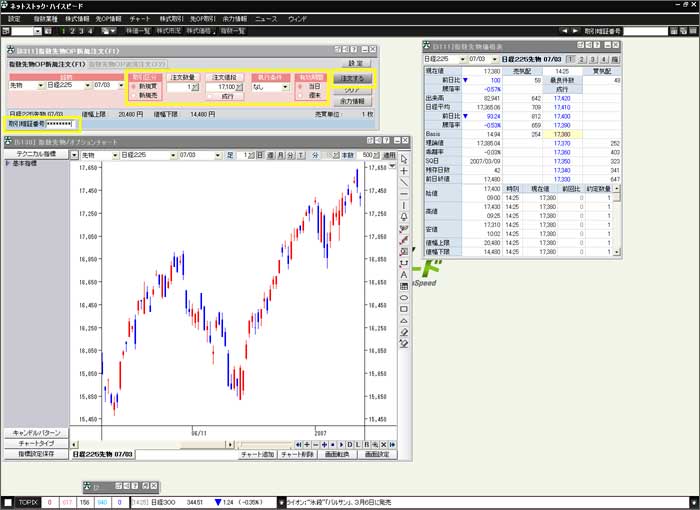
Task: Open the 株式情報 menu
Action: [77, 19]
